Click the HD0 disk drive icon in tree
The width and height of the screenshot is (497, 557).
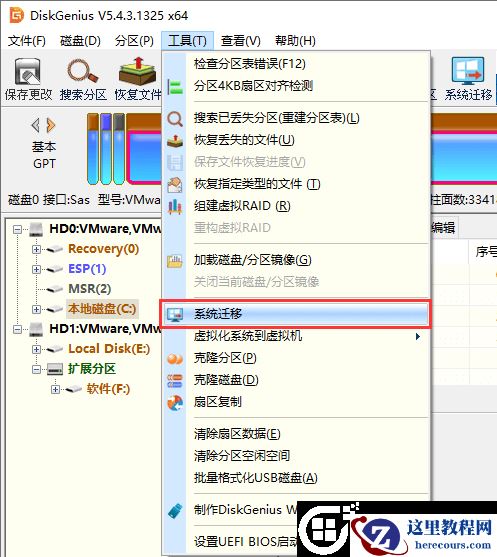pos(36,229)
